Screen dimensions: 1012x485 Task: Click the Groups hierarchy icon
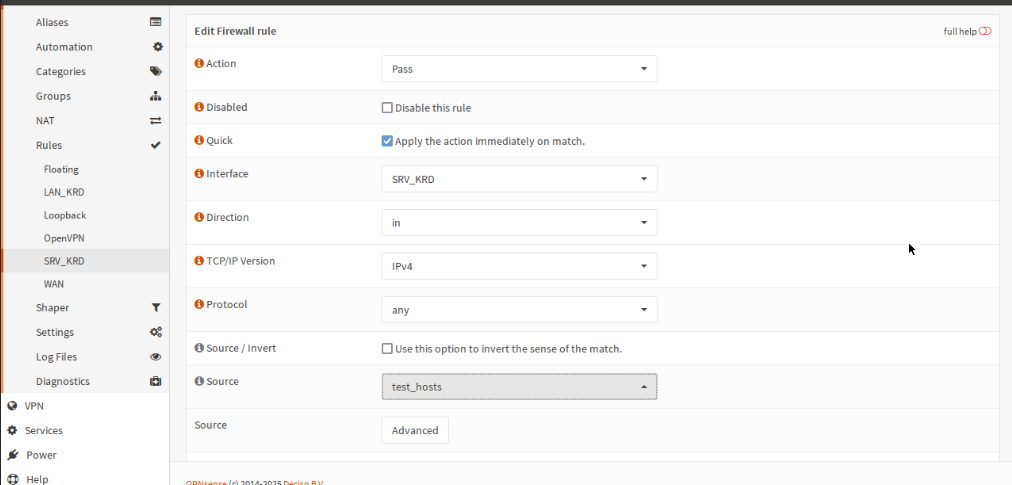tap(155, 96)
